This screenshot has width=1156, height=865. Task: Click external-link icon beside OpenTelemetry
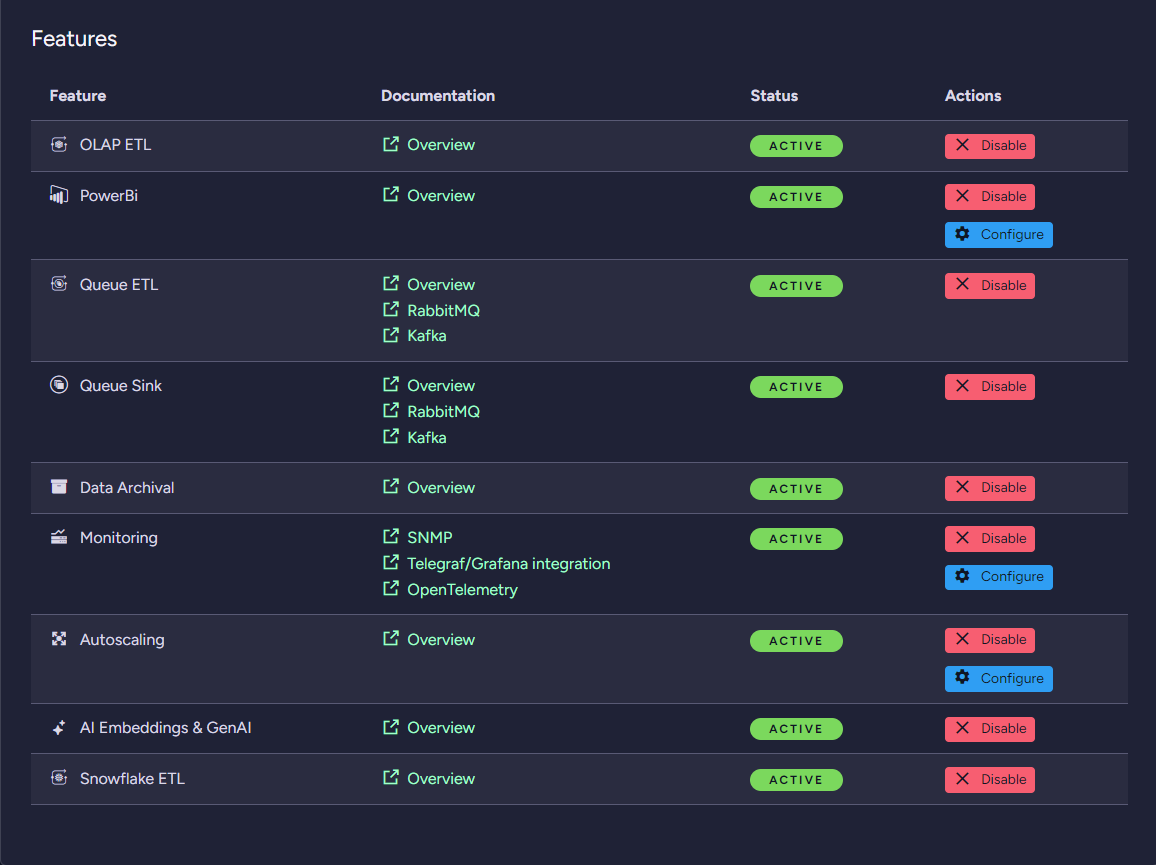(391, 589)
